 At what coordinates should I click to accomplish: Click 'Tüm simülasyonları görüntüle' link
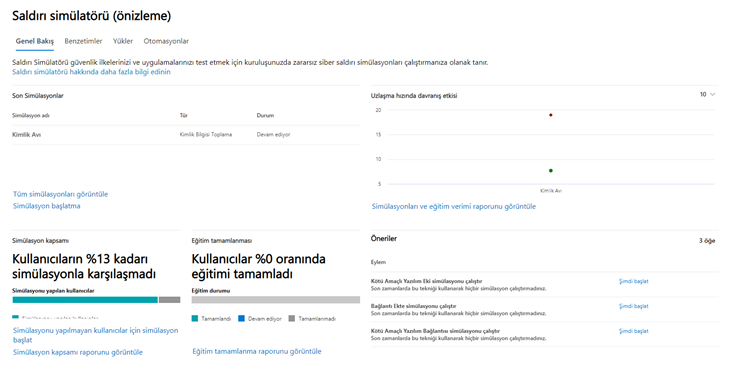[61, 194]
